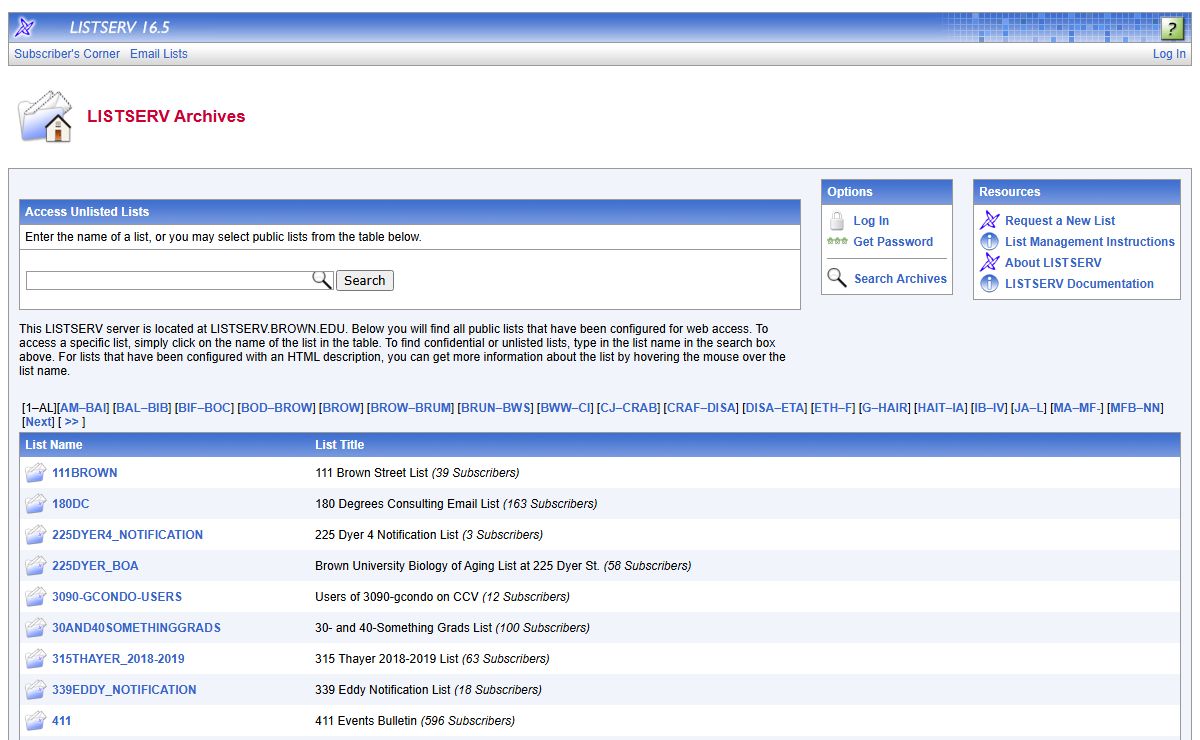The width and height of the screenshot is (1200, 740).
Task: Open the 3090-GCONDO-USERS list
Action: point(117,597)
